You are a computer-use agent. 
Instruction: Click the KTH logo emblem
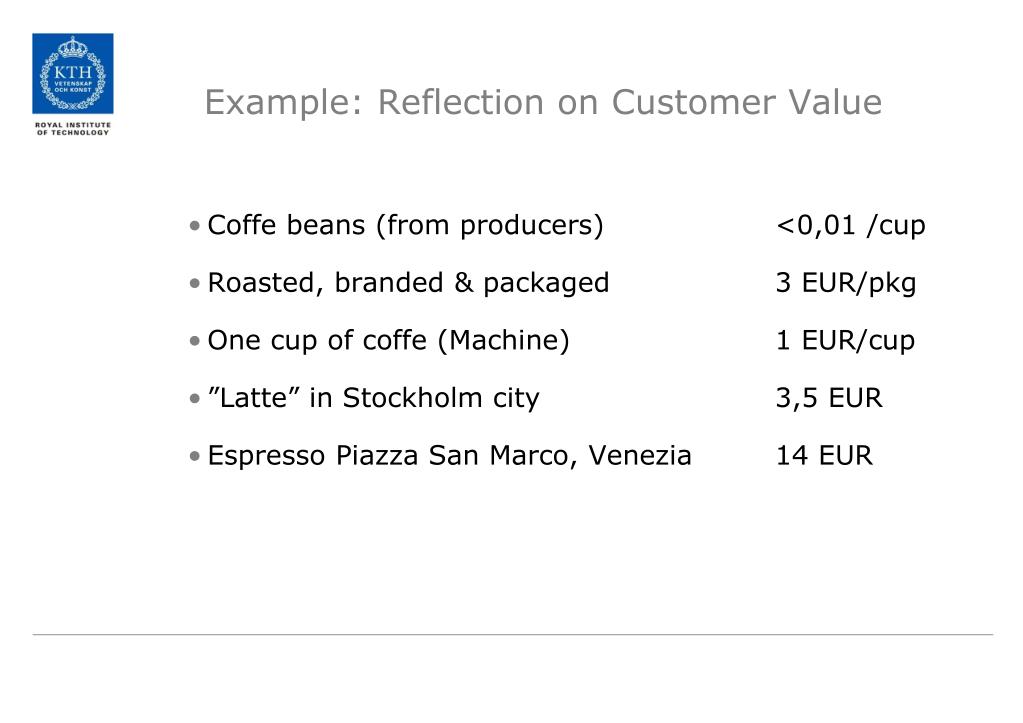[72, 74]
